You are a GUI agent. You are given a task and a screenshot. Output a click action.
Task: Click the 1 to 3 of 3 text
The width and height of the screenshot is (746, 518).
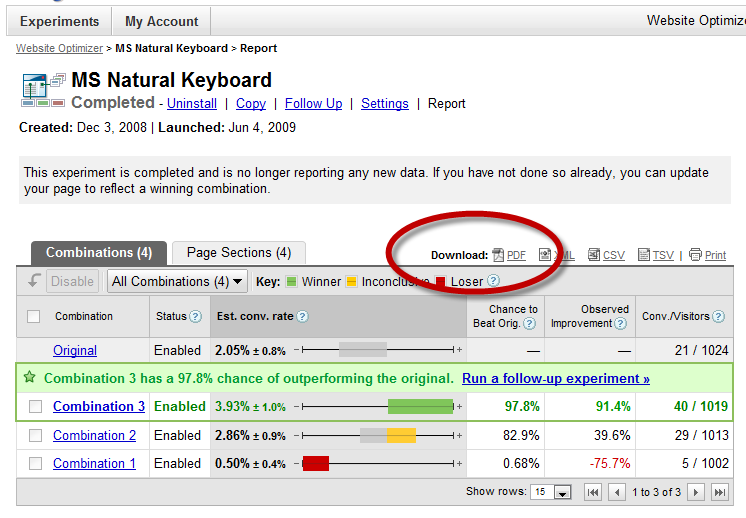tap(657, 492)
